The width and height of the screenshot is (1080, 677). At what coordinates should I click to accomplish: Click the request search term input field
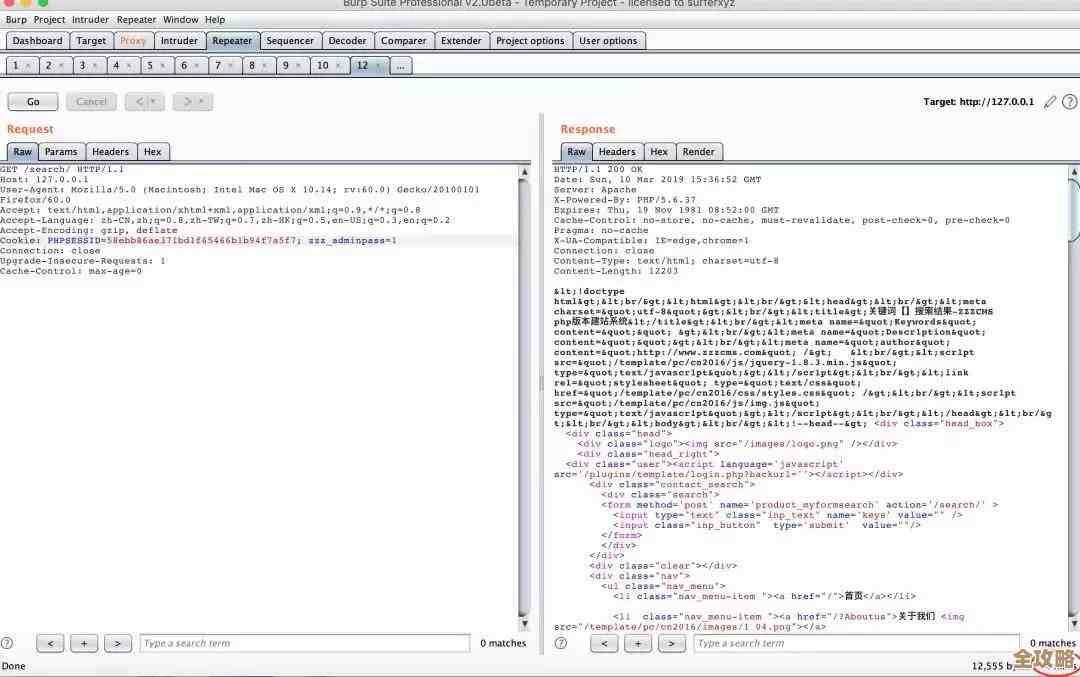[304, 643]
